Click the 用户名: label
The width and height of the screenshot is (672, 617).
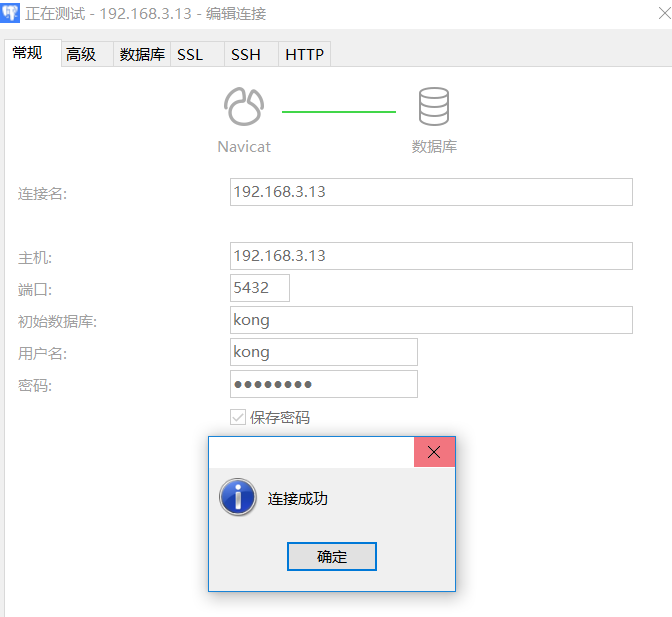coord(42,354)
